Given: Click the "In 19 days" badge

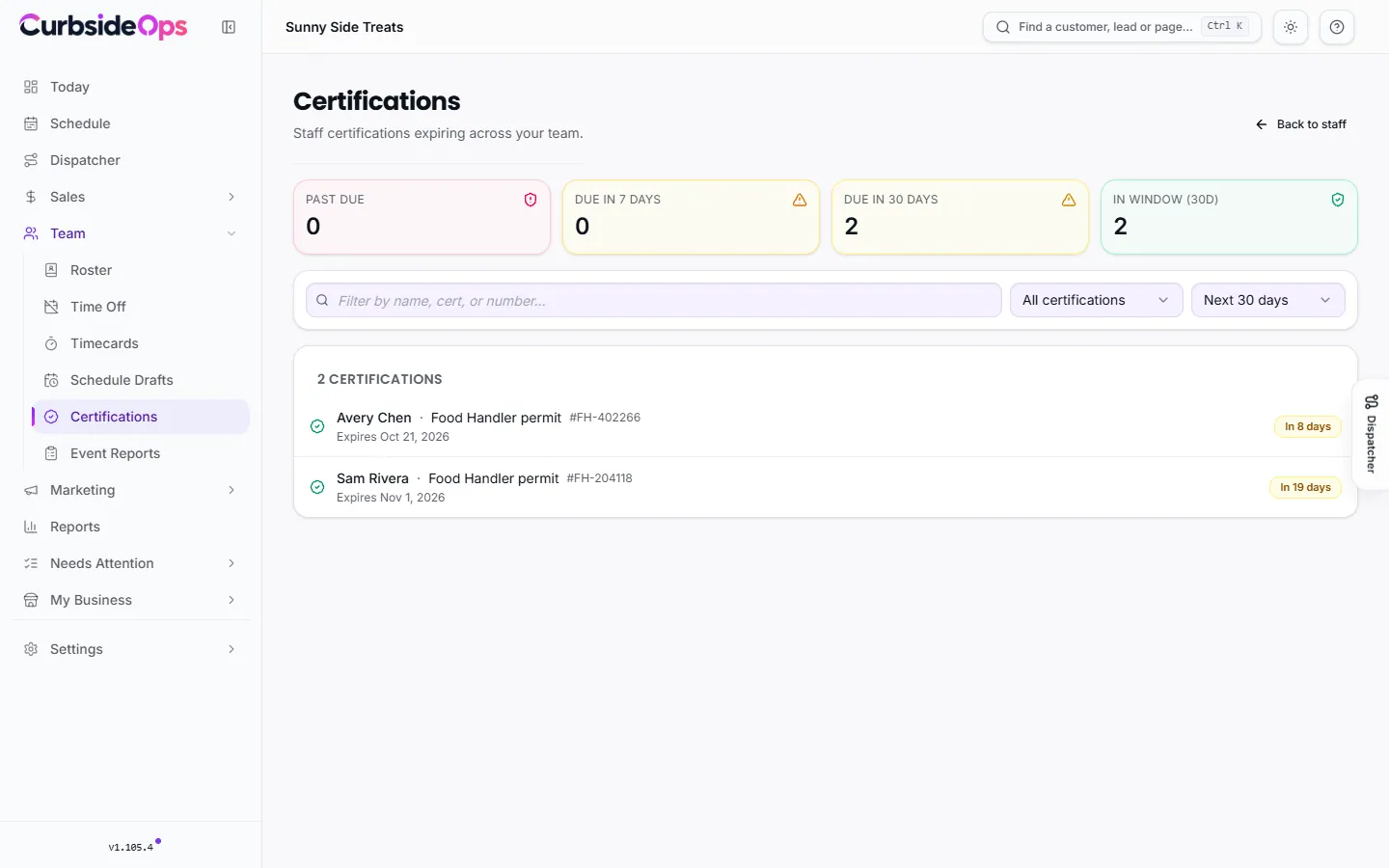Looking at the screenshot, I should point(1305,487).
